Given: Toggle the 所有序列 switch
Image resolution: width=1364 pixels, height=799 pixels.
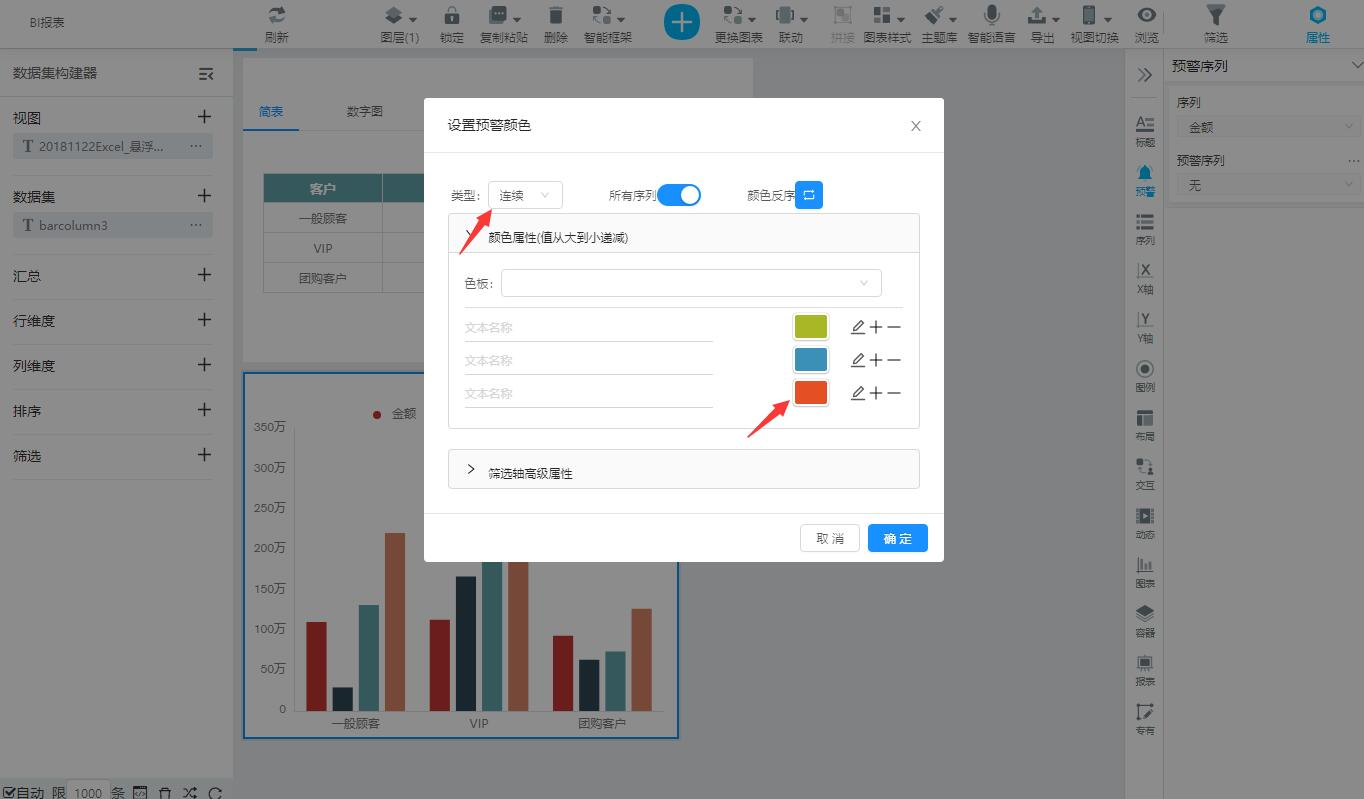Looking at the screenshot, I should click(679, 195).
